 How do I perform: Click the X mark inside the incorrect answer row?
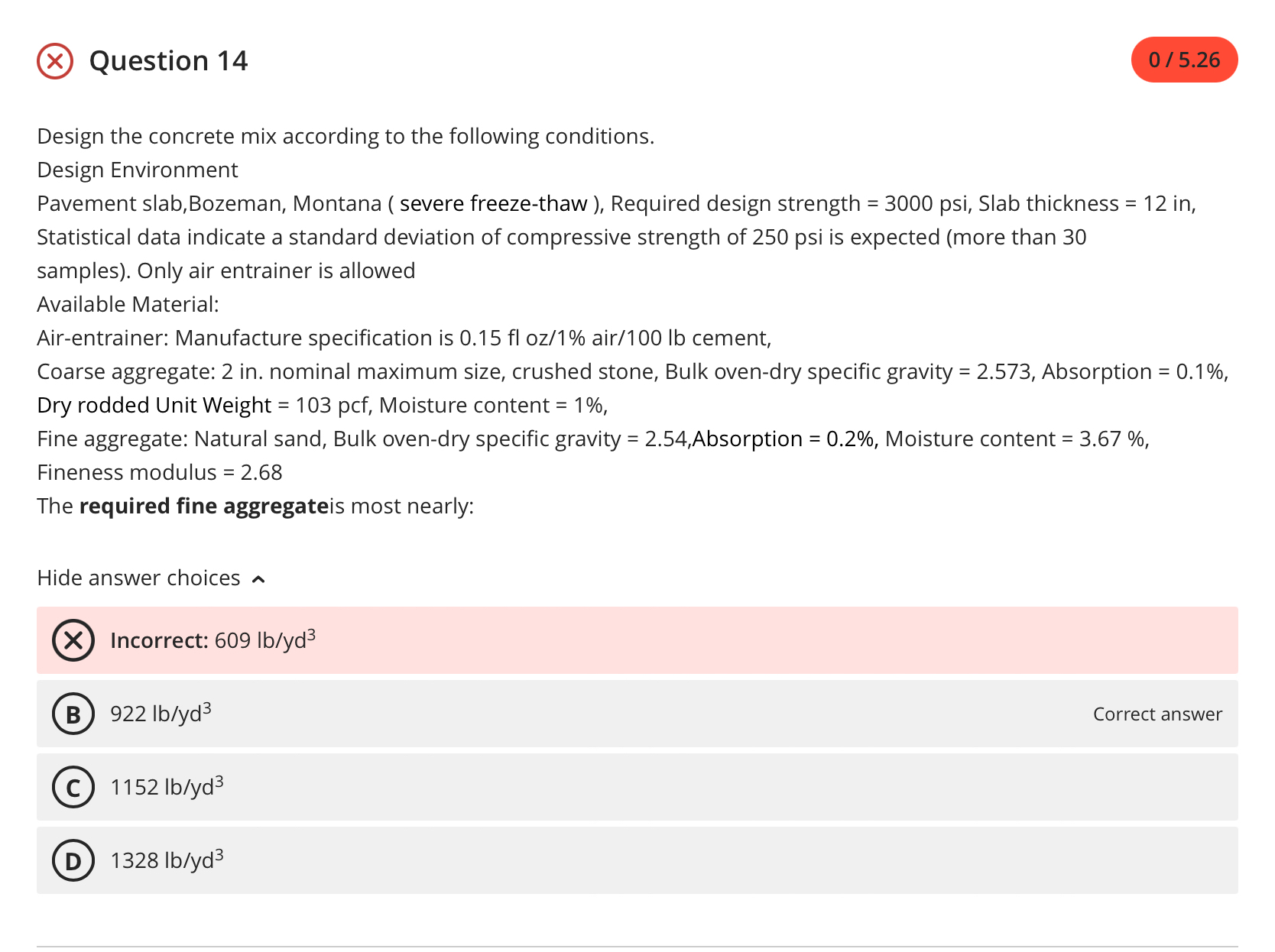point(73,641)
